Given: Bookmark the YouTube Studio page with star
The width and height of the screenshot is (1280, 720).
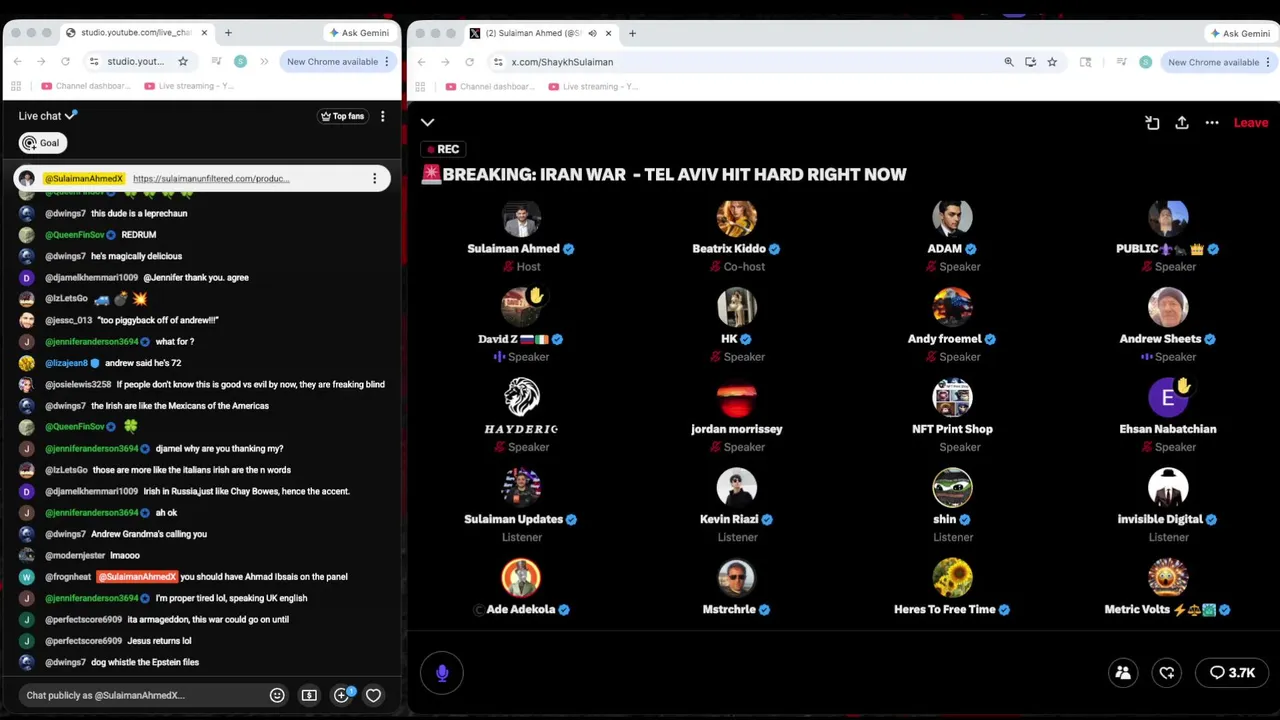Looking at the screenshot, I should (183, 61).
